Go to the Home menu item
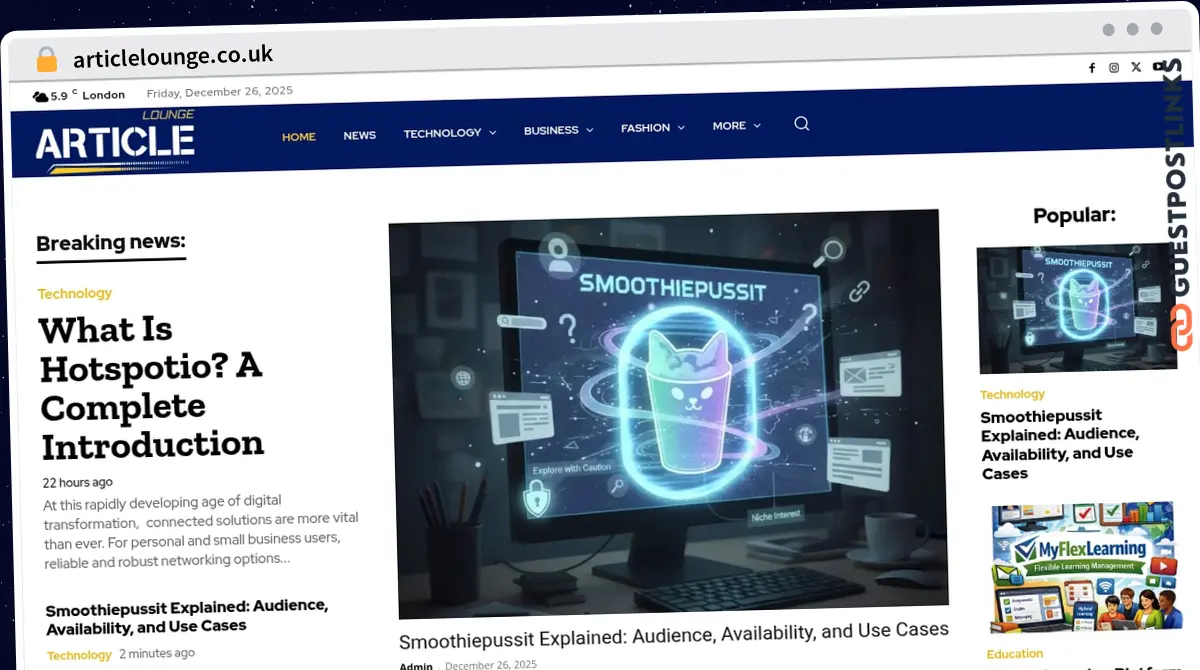The height and width of the screenshot is (670, 1200). point(298,137)
